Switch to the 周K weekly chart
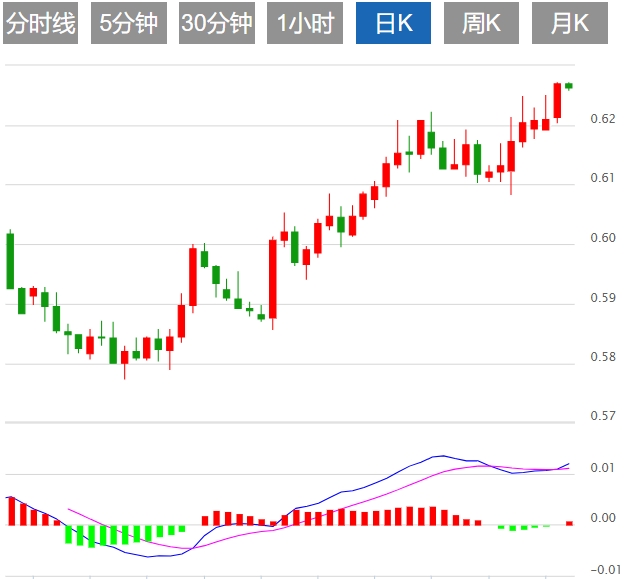 coord(481,24)
